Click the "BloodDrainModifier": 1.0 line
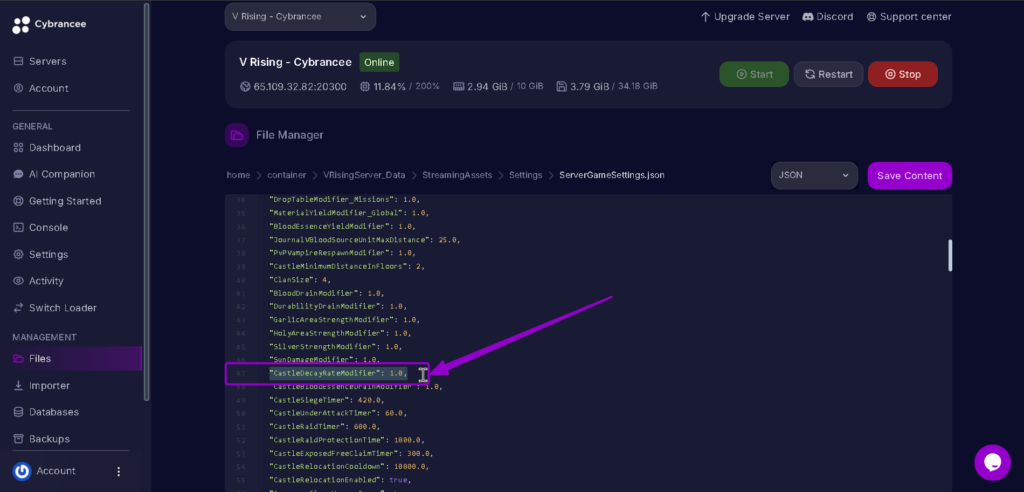This screenshot has height=492, width=1024. click(326, 293)
